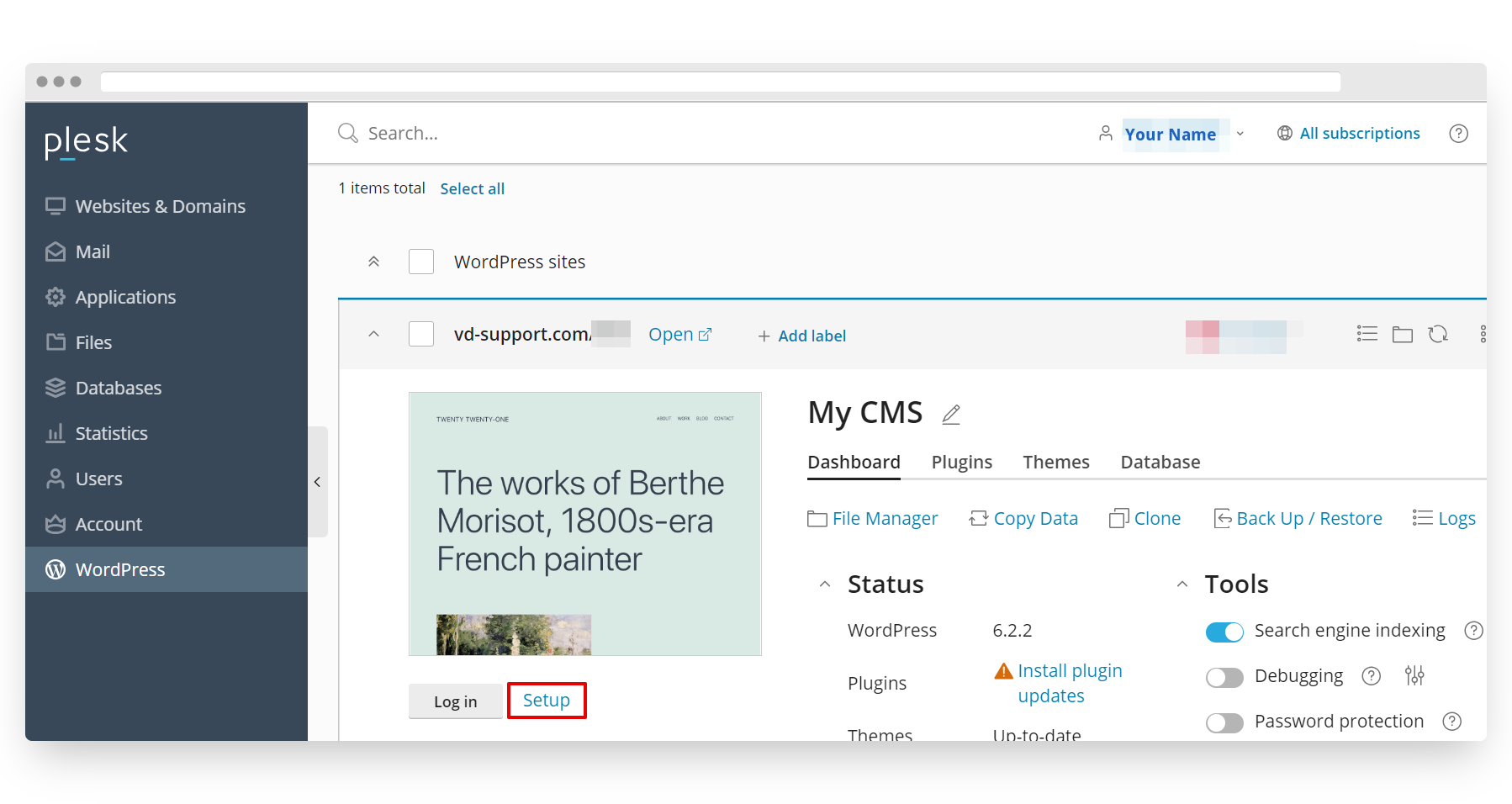Image resolution: width=1512 pixels, height=804 pixels.
Task: Toggle Search engine indexing off
Action: pyautogui.click(x=1224, y=632)
